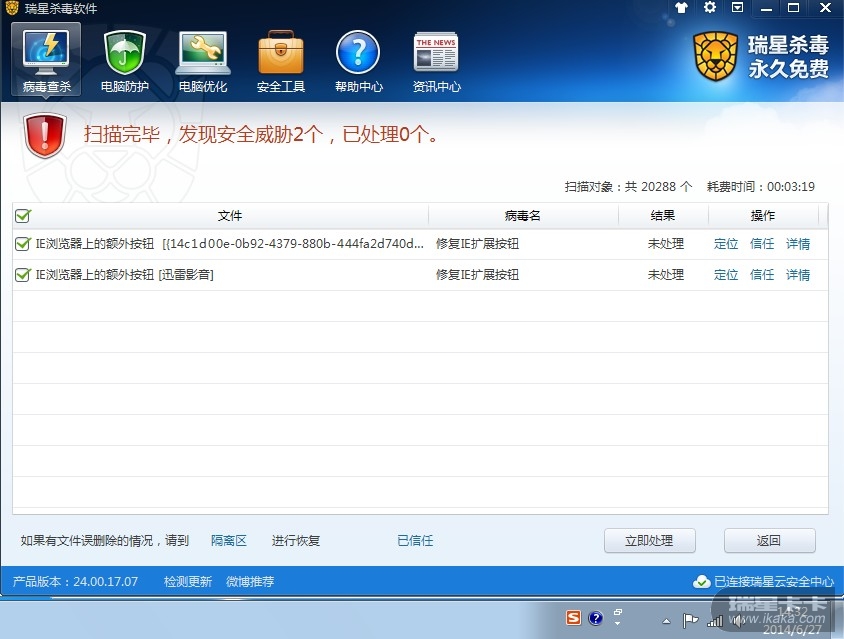Uncheck the first IE extra button threat row
Screen dimensions: 844x639
[x=23, y=244]
